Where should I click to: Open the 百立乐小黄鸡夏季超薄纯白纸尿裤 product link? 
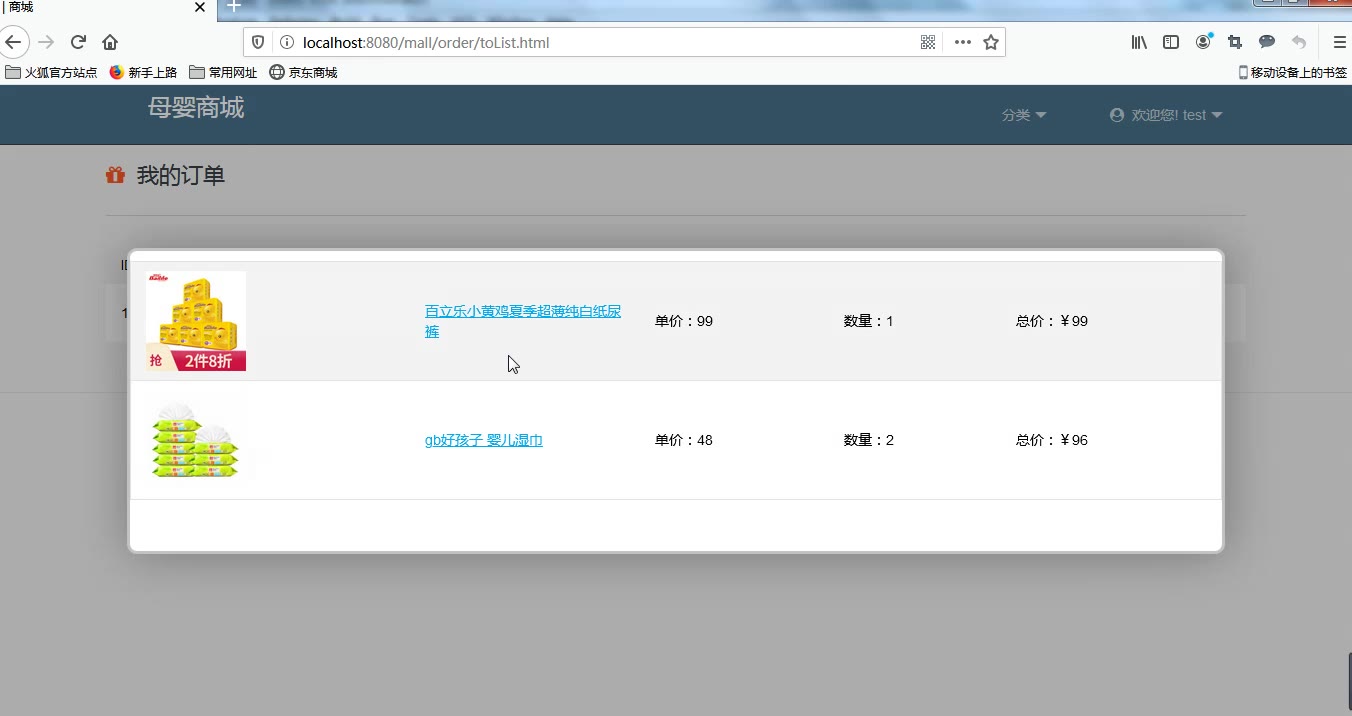(523, 321)
